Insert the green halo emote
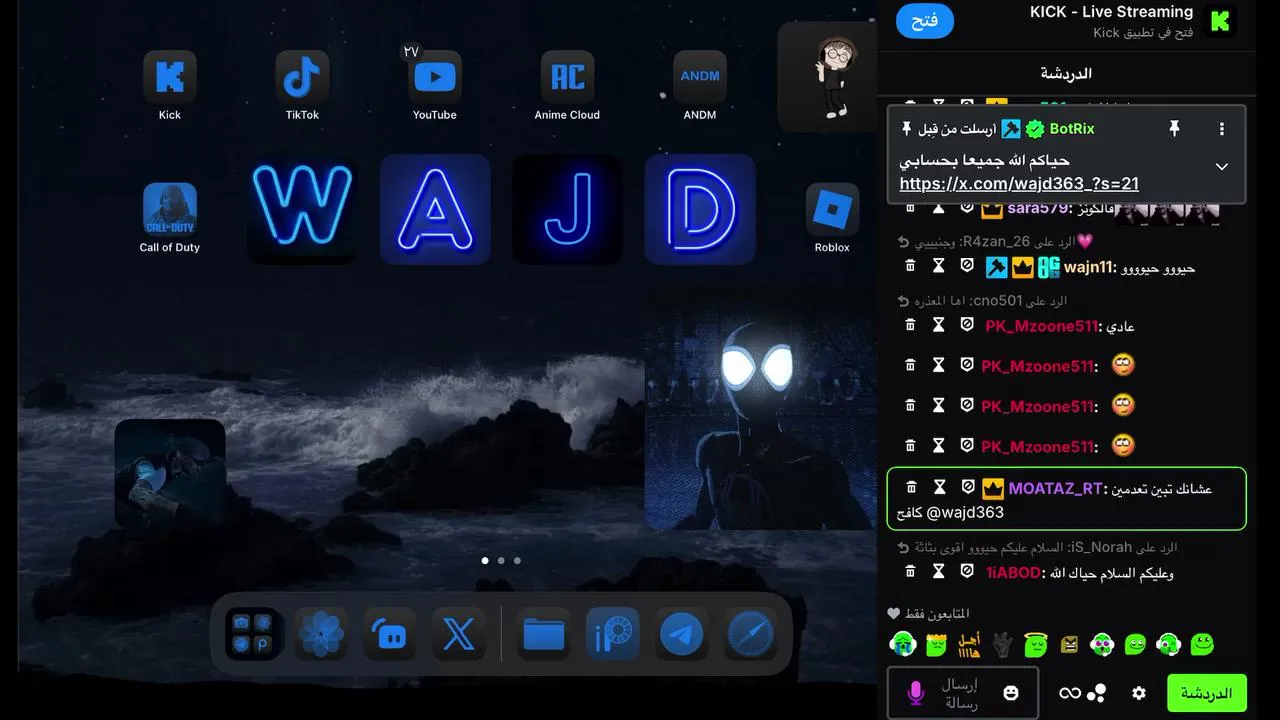 click(1036, 644)
